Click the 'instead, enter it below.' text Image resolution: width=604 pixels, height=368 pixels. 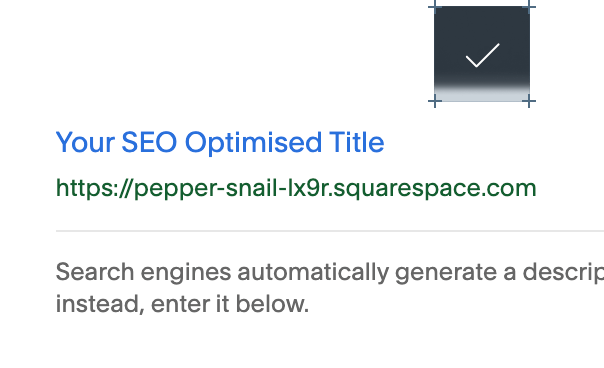click(182, 304)
